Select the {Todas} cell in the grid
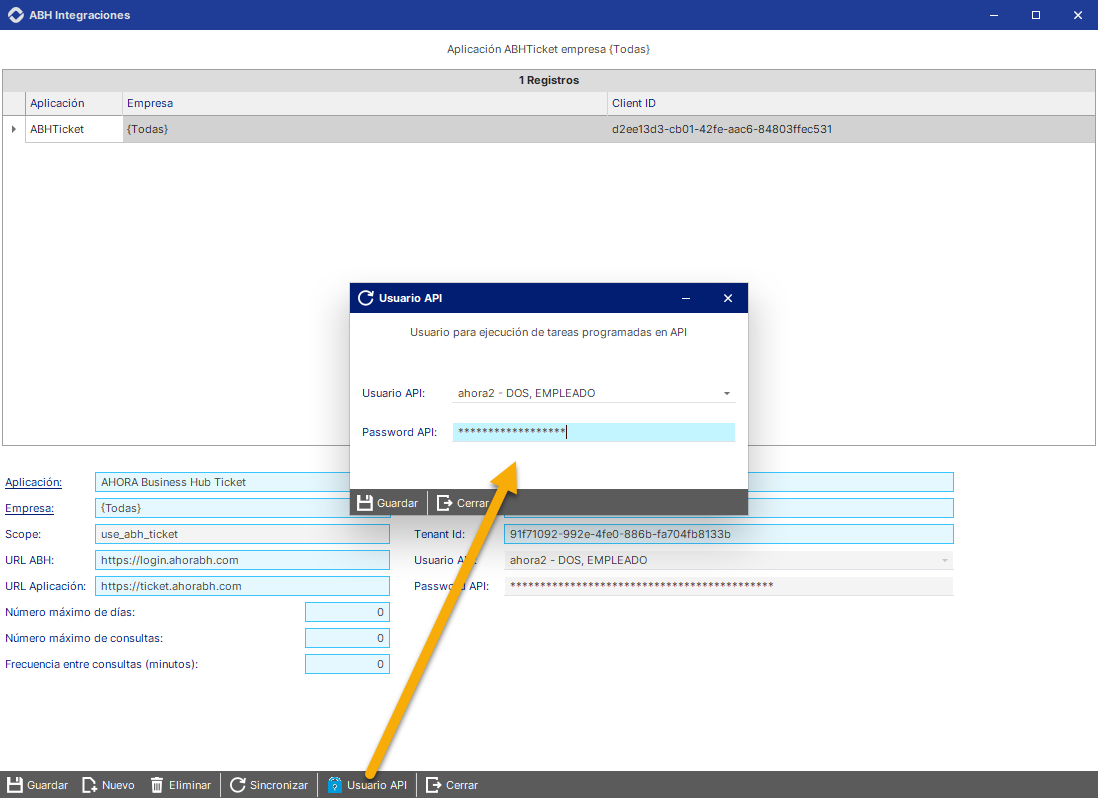Viewport: 1098px width, 798px height. tap(365, 129)
